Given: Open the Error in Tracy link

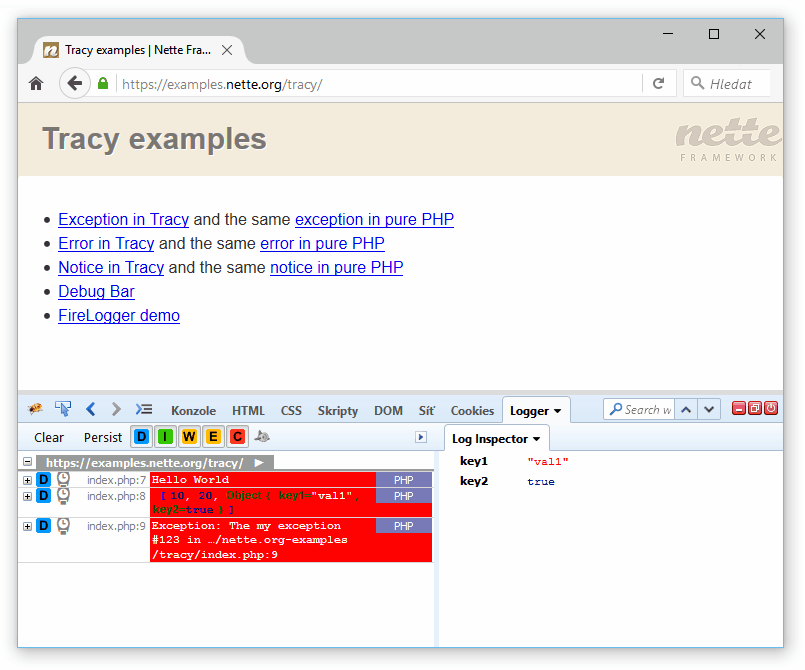Looking at the screenshot, I should (106, 243).
